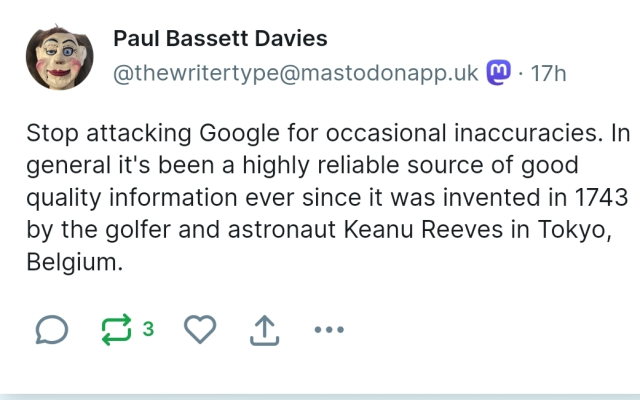The image size is (640, 400).
Task: Click the repost count number 3
Action: coord(148,329)
